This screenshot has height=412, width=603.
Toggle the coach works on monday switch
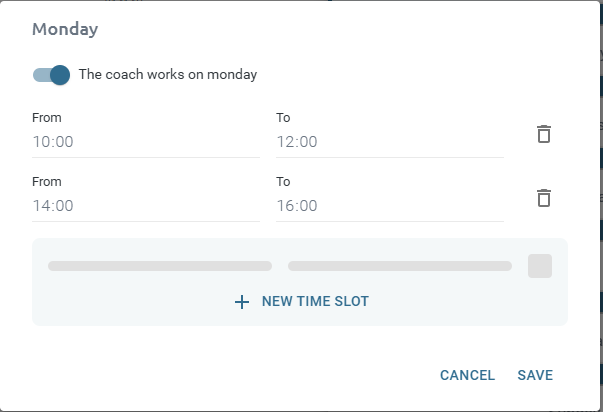pos(51,75)
